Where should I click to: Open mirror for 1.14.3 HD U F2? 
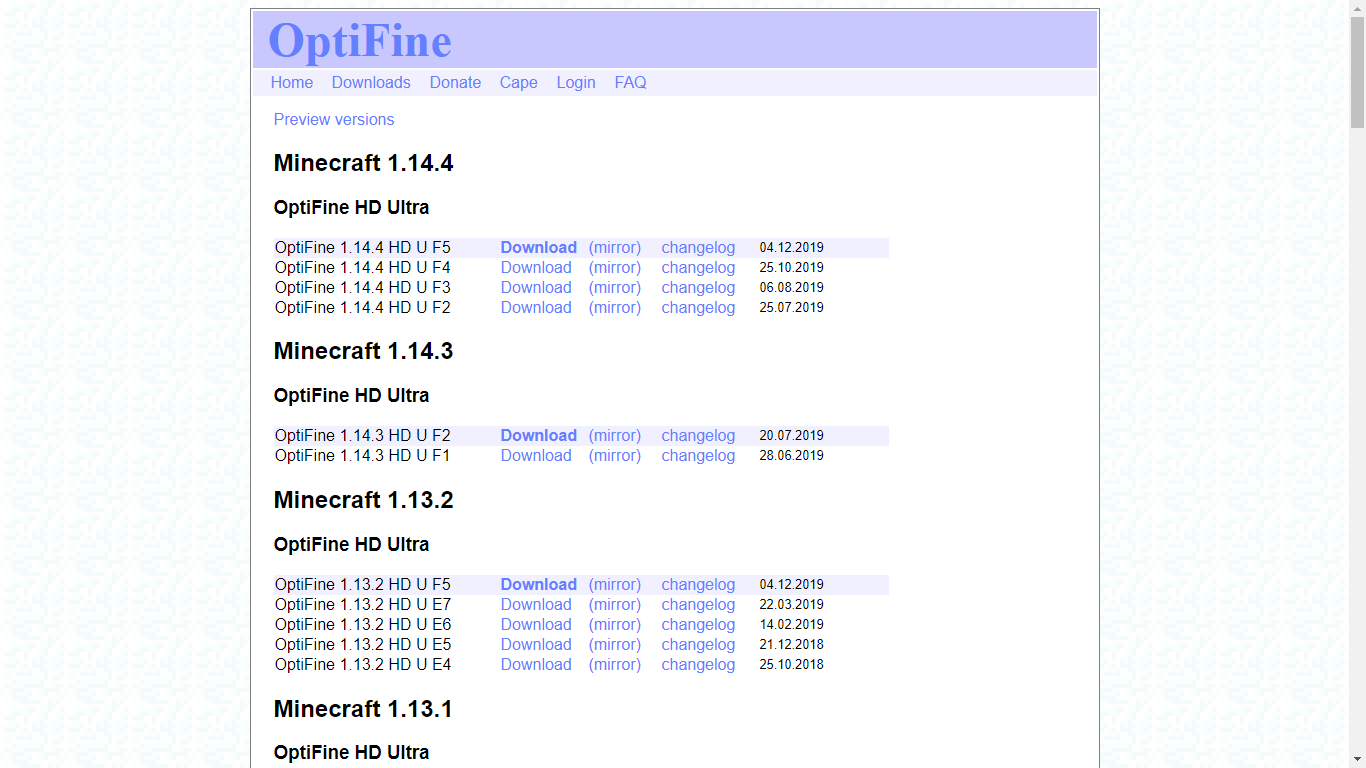point(615,436)
